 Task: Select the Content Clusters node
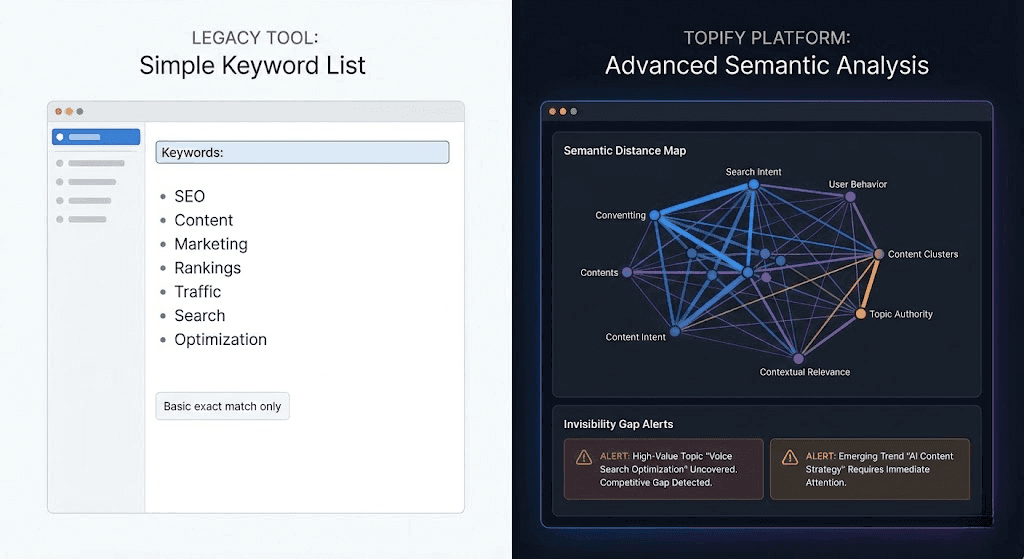click(x=879, y=254)
